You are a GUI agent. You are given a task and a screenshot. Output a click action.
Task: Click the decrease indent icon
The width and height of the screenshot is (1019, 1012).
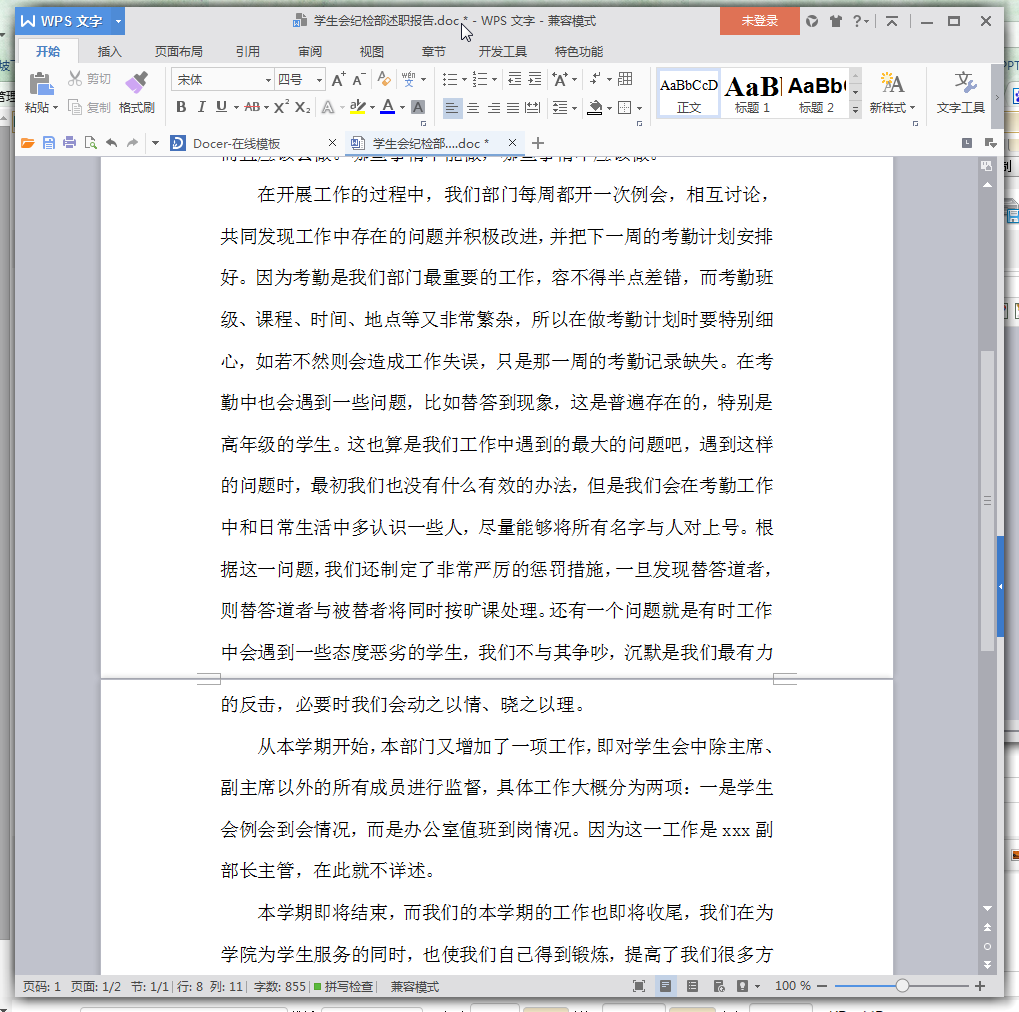[x=514, y=79]
